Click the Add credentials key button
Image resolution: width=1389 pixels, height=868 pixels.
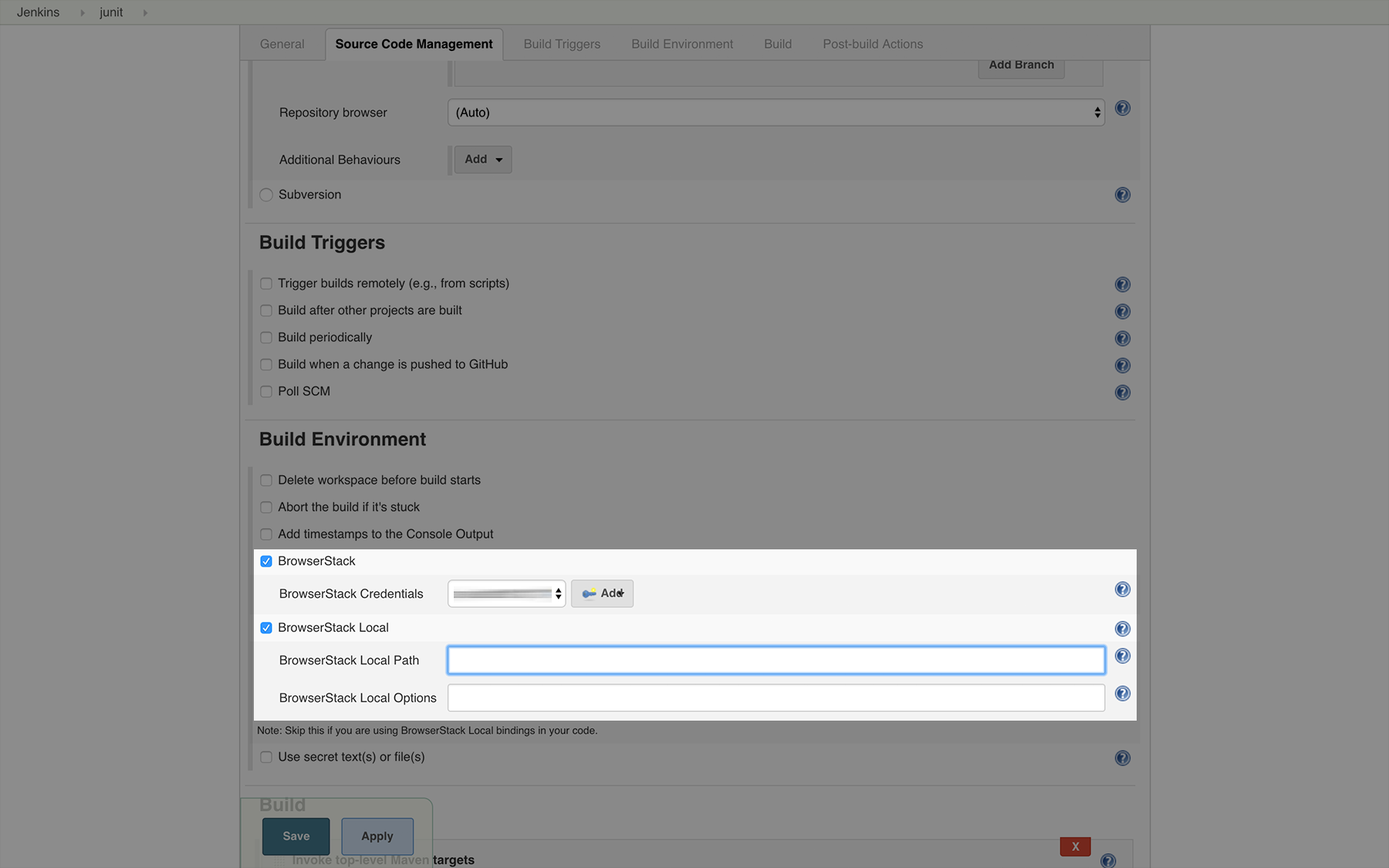click(x=602, y=593)
